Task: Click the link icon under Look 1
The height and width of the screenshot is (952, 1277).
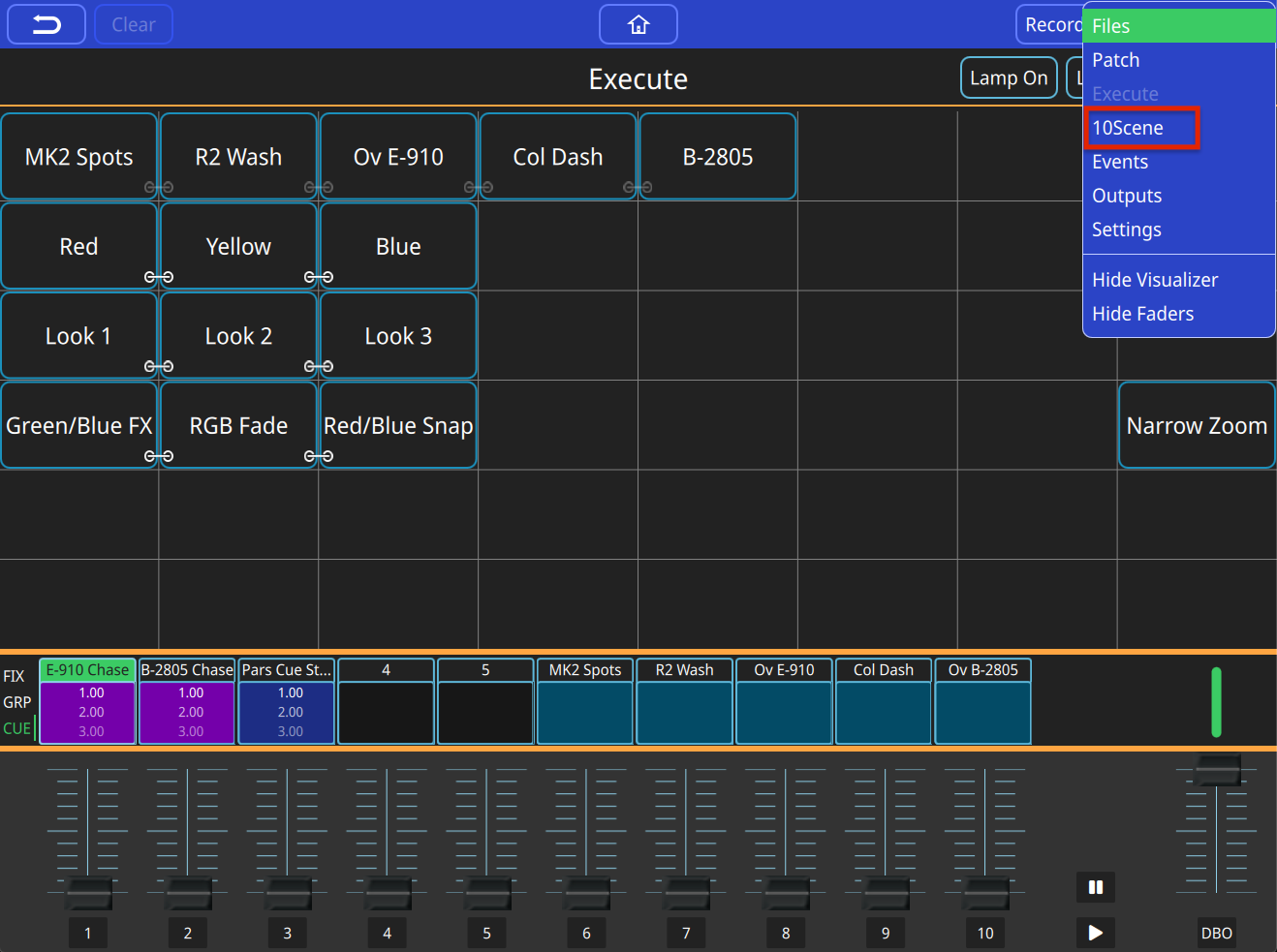Action: point(158,367)
